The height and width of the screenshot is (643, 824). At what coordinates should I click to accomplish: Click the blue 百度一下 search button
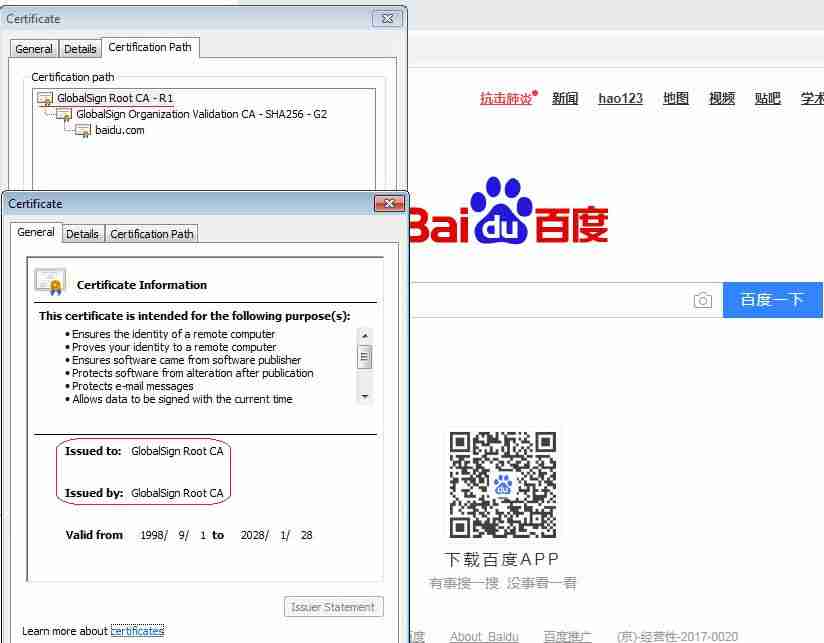click(x=772, y=300)
